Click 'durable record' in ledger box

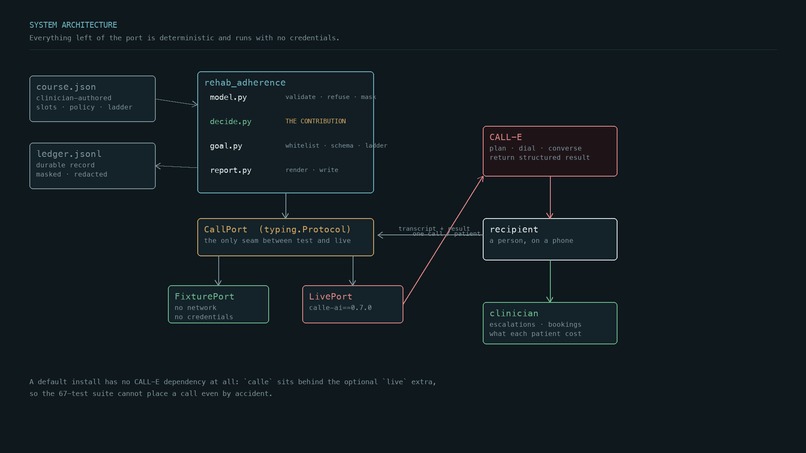pyautogui.click(x=65, y=165)
